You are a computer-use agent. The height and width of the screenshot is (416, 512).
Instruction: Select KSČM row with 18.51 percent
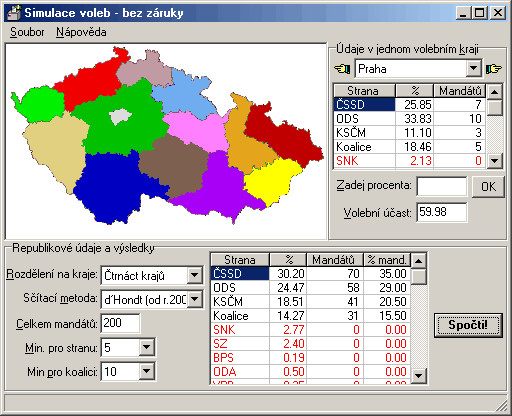[310, 302]
